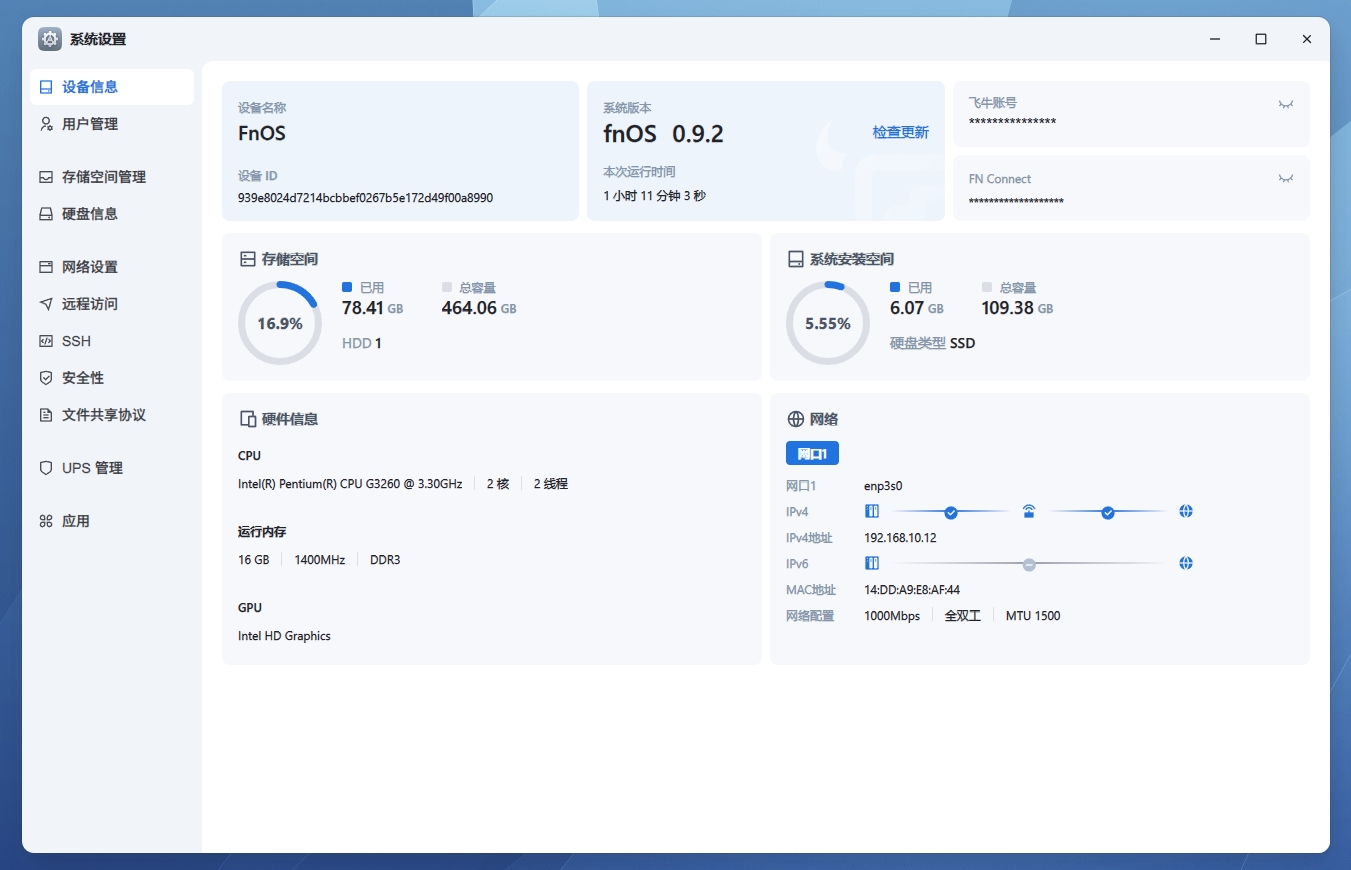
Task: Click the 16.9% storage usage ring
Action: pyautogui.click(x=279, y=323)
